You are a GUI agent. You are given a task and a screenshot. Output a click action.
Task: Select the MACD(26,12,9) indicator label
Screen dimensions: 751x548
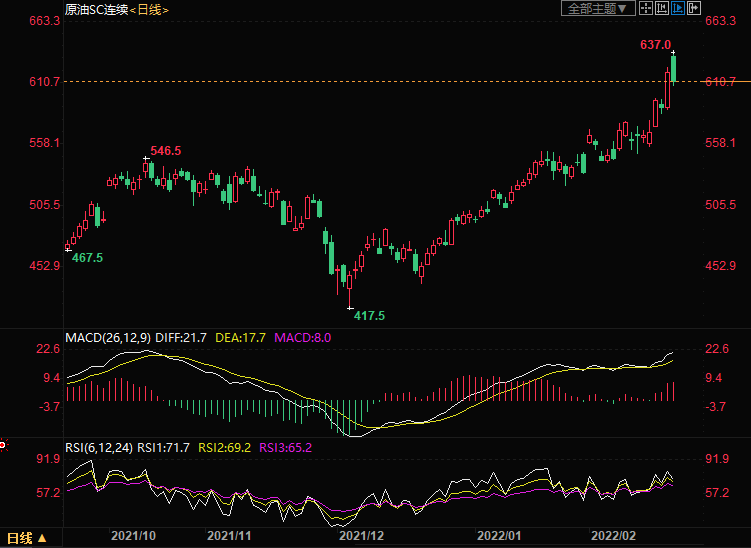[107, 338]
